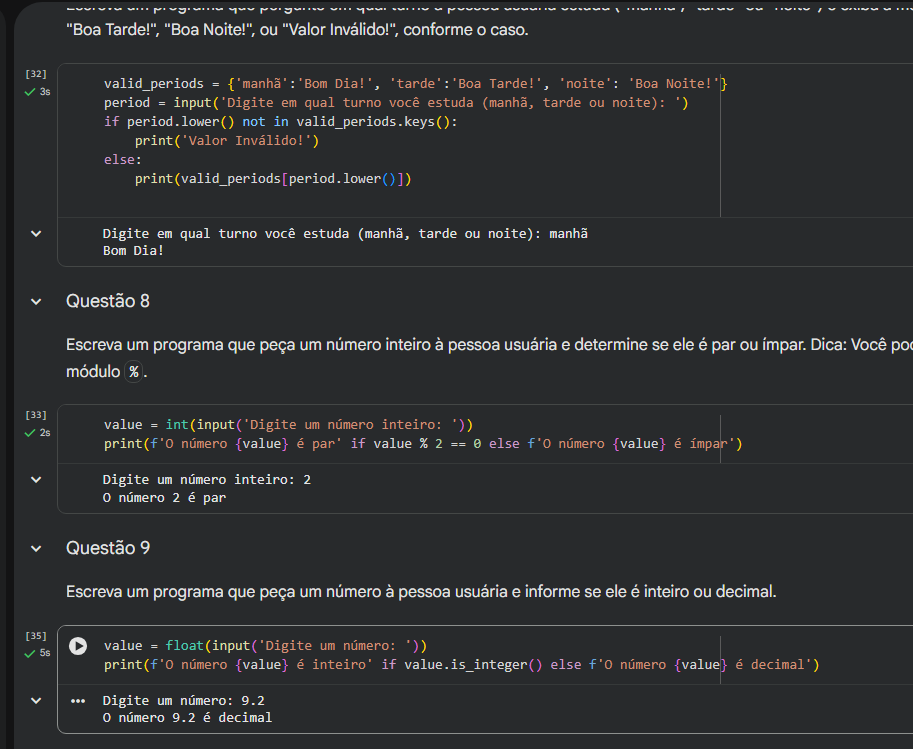Viewport: 913px width, 749px height.
Task: Click the output 'Digite um número inteiro: 2'
Action: pos(207,480)
